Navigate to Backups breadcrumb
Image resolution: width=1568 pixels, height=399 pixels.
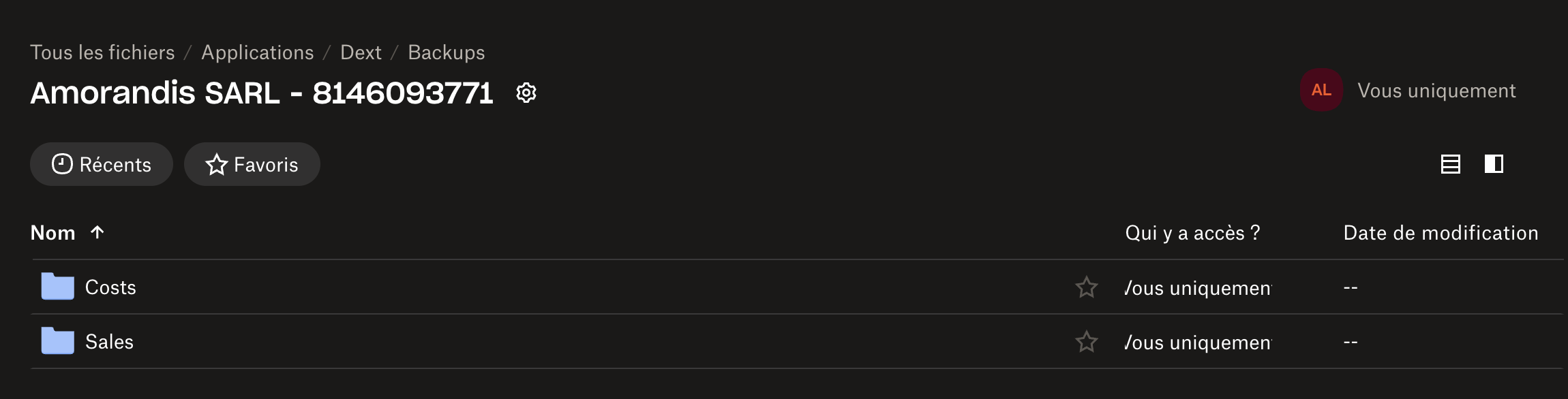[x=446, y=52]
